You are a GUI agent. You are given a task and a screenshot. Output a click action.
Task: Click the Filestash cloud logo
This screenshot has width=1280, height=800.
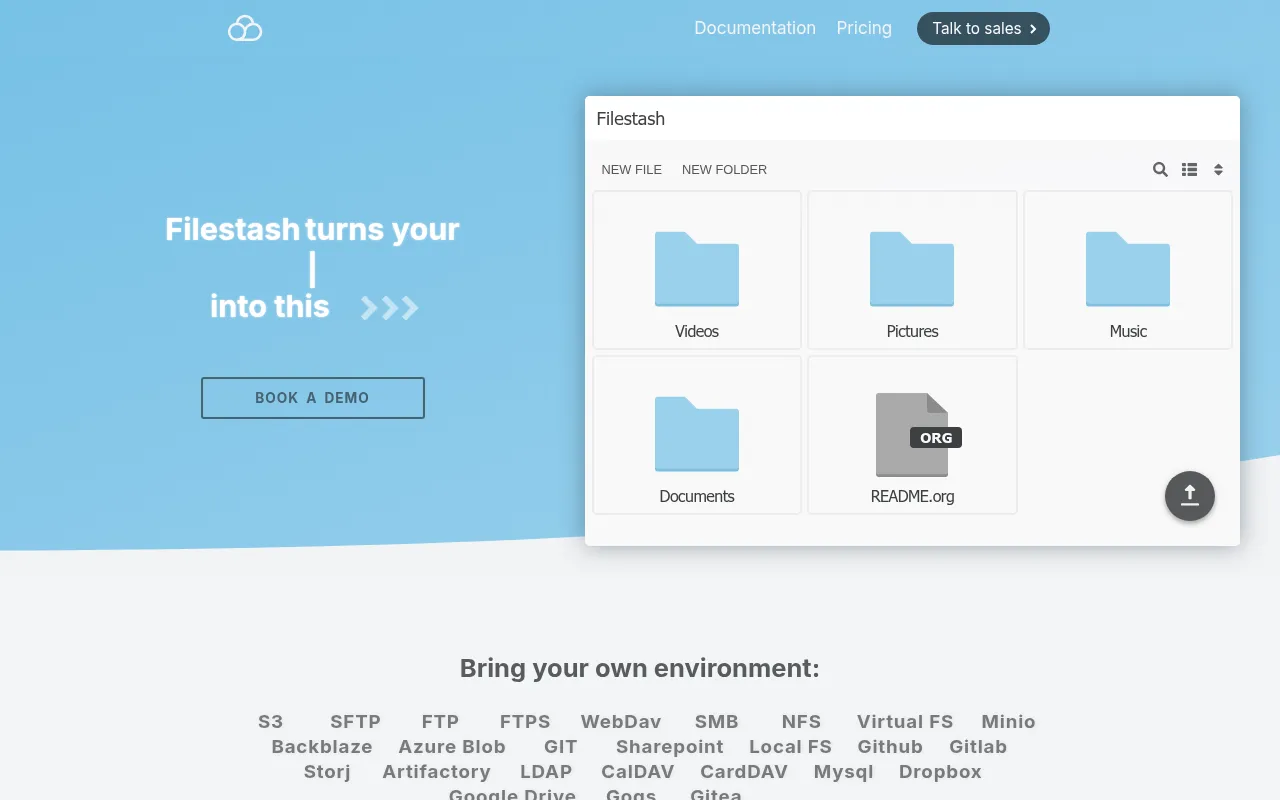245,29
